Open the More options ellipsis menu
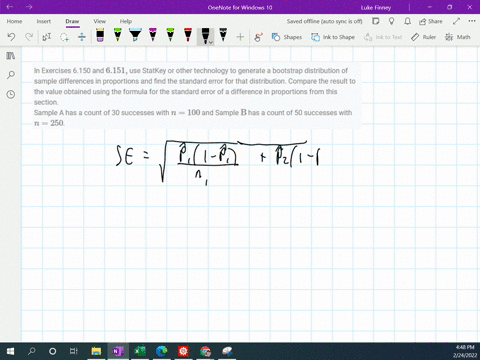Viewport: 480px width, 360px height. click(472, 21)
